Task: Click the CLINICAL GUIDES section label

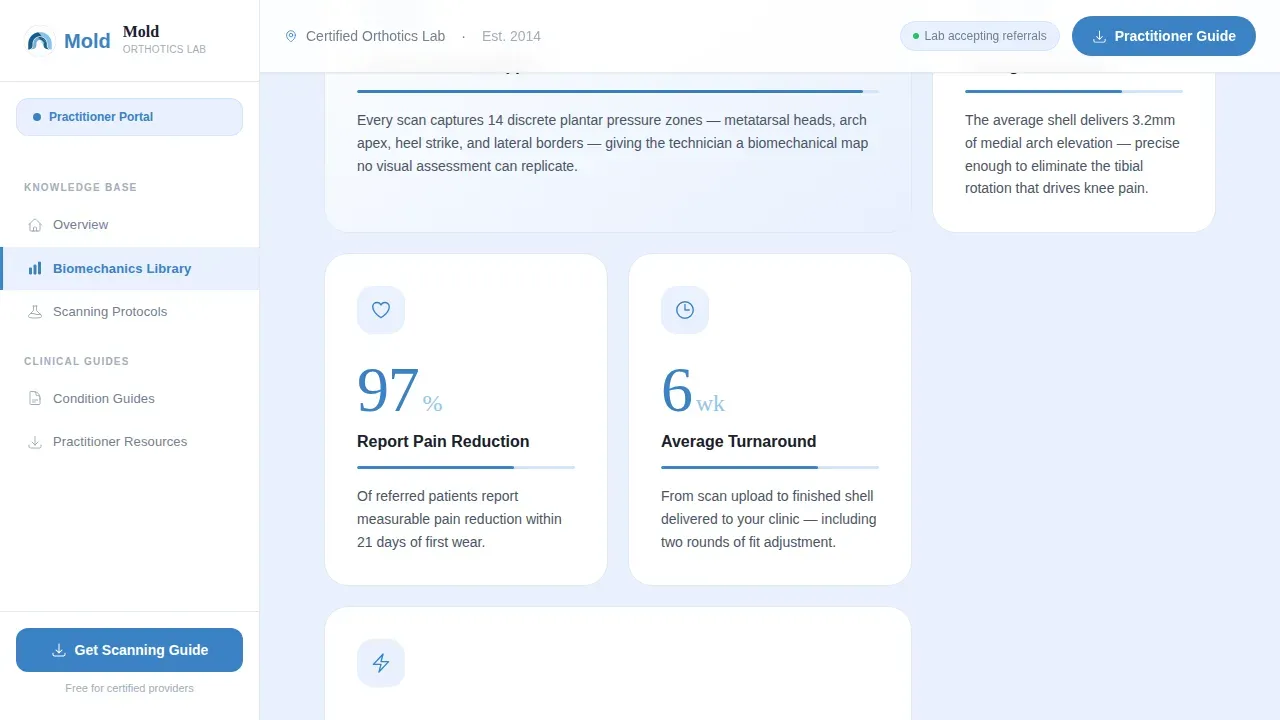Action: tap(76, 361)
